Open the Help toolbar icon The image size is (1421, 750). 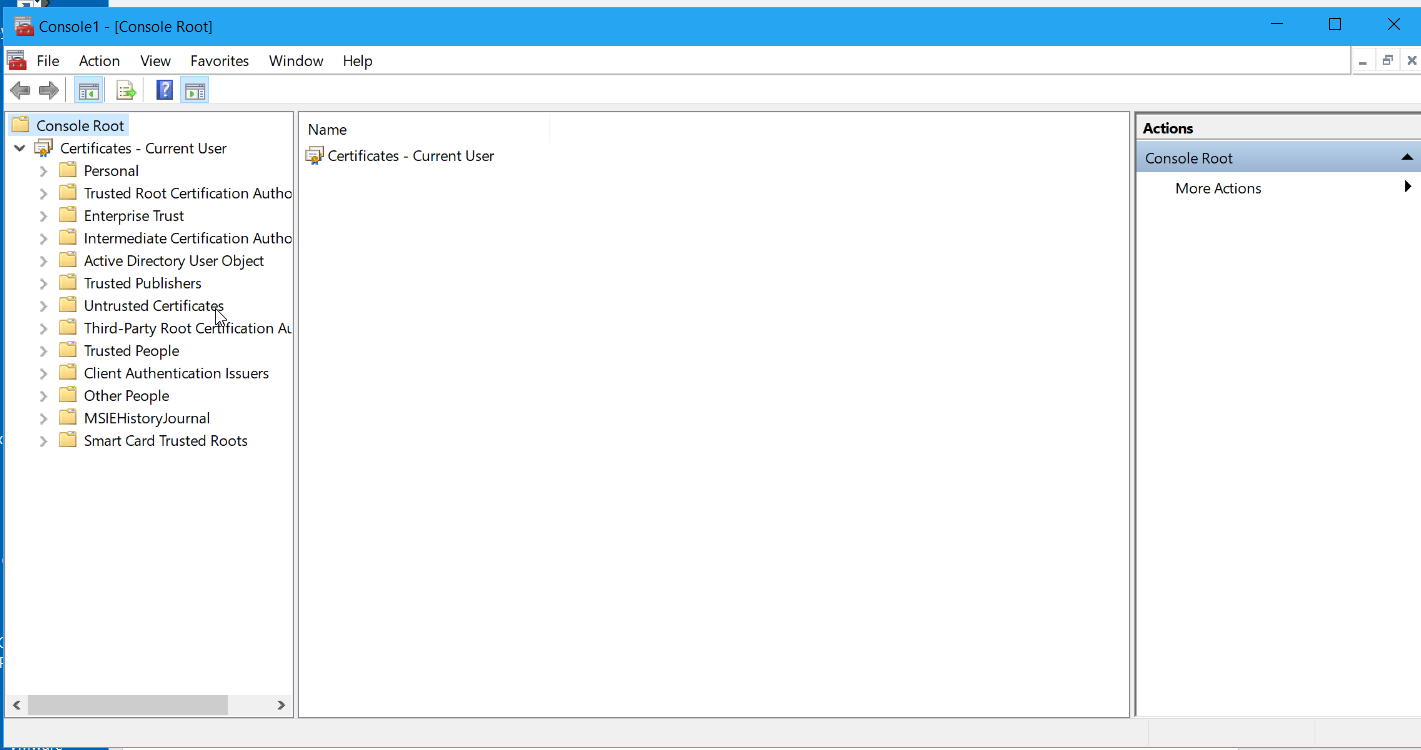[165, 91]
